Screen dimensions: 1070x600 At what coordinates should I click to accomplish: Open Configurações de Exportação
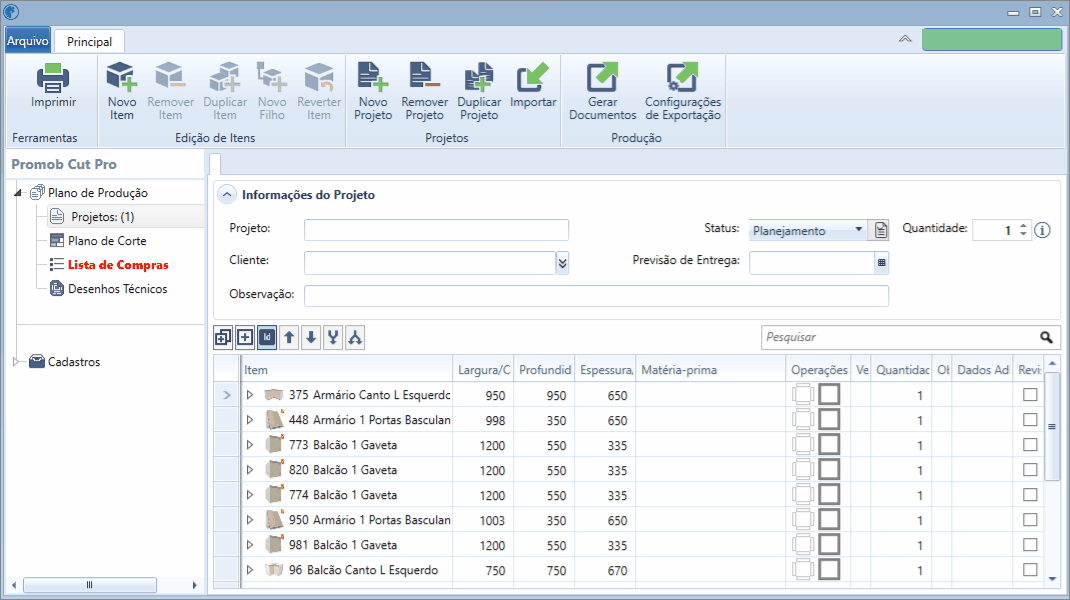tap(682, 76)
